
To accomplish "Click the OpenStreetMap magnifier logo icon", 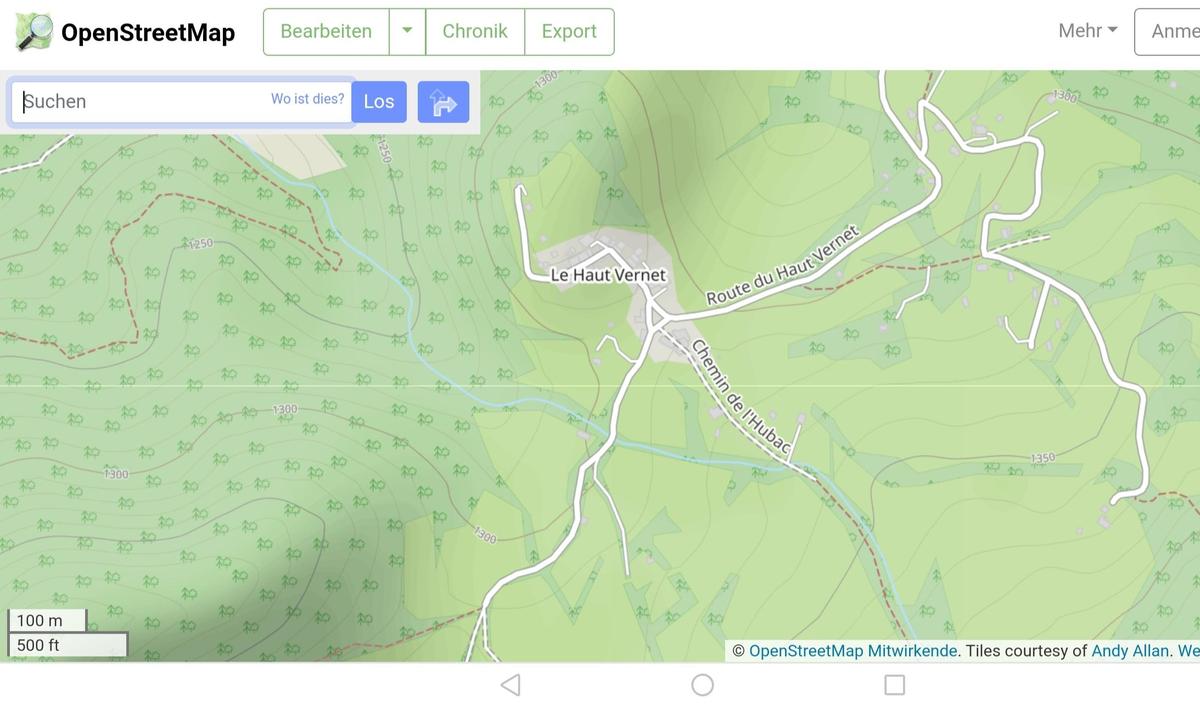I will pyautogui.click(x=34, y=32).
